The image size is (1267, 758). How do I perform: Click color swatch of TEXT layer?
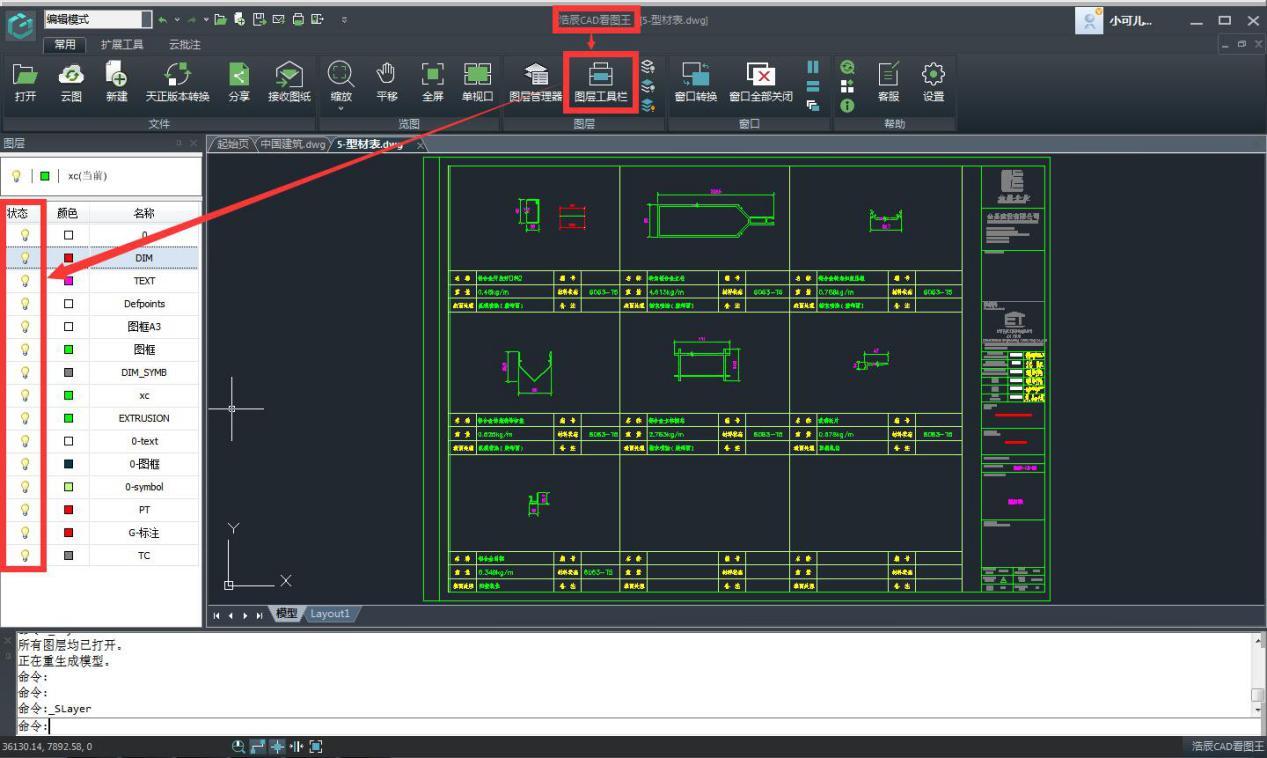coord(68,281)
